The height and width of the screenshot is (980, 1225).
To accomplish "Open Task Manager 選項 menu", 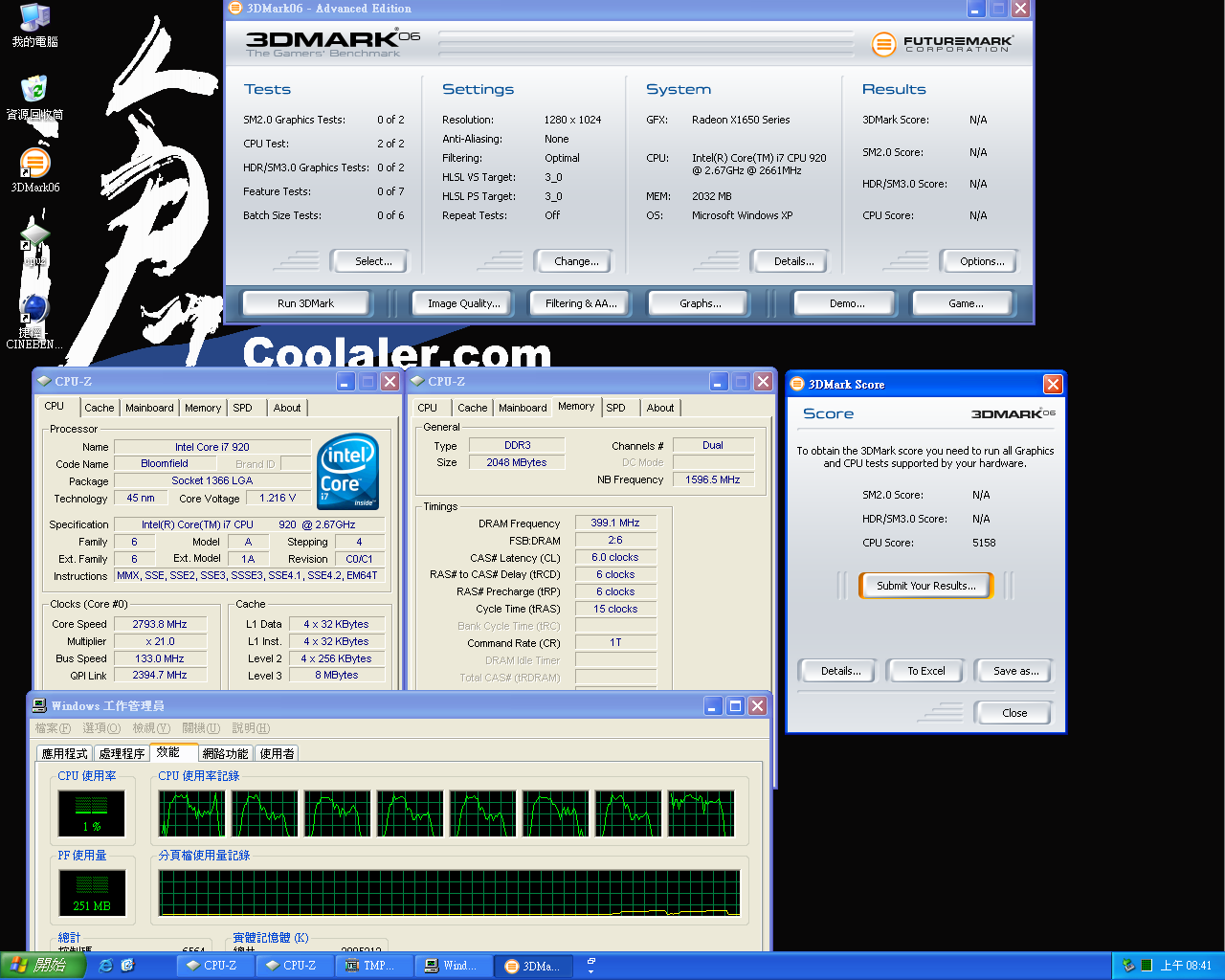I will [101, 728].
